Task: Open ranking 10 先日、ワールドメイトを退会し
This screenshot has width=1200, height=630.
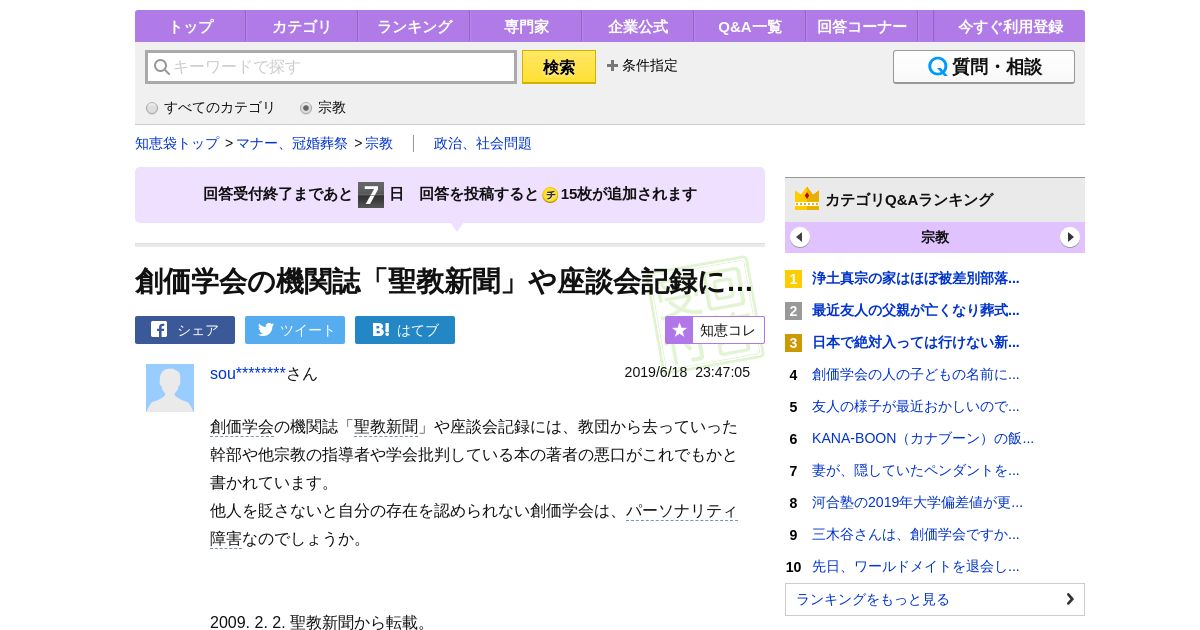Action: tap(916, 566)
